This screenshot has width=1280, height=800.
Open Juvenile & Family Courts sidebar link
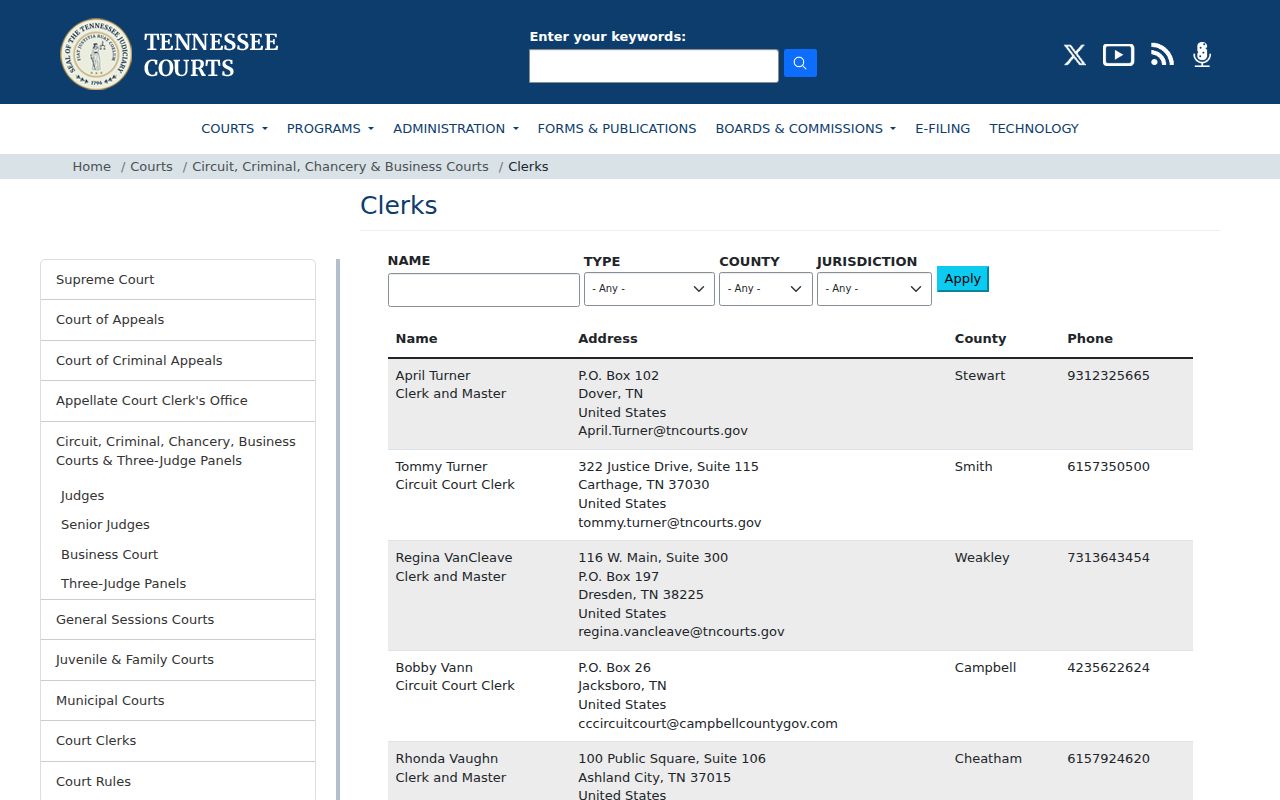point(178,660)
